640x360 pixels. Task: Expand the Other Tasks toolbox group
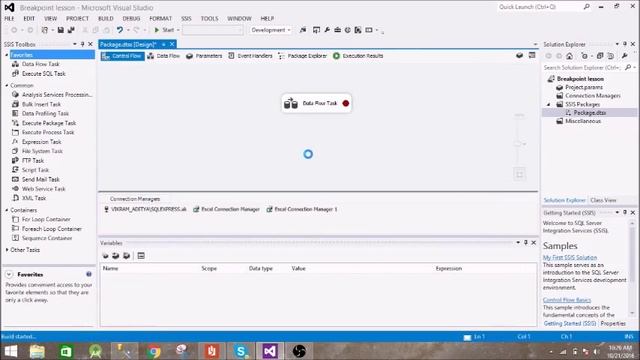pos(7,250)
